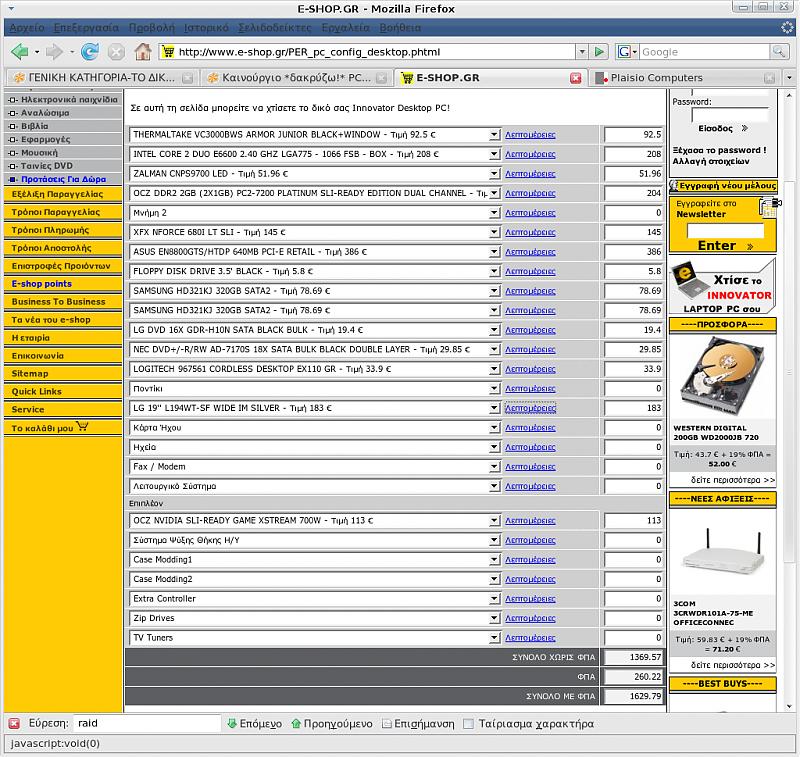
Task: Toggle the Ταίριασμα χαρακτήρα checkbox
Action: tap(468, 723)
